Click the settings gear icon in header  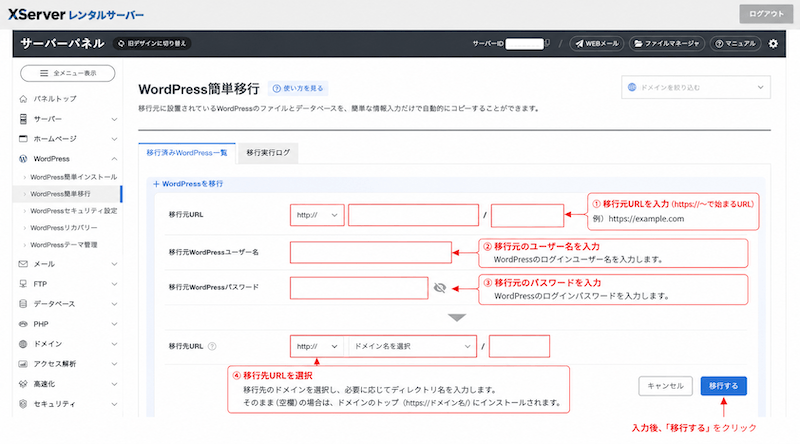coord(773,43)
